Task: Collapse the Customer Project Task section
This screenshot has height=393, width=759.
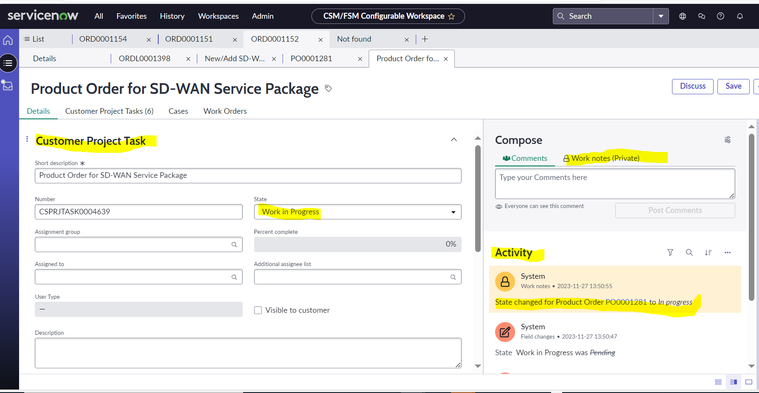Action: coord(454,140)
